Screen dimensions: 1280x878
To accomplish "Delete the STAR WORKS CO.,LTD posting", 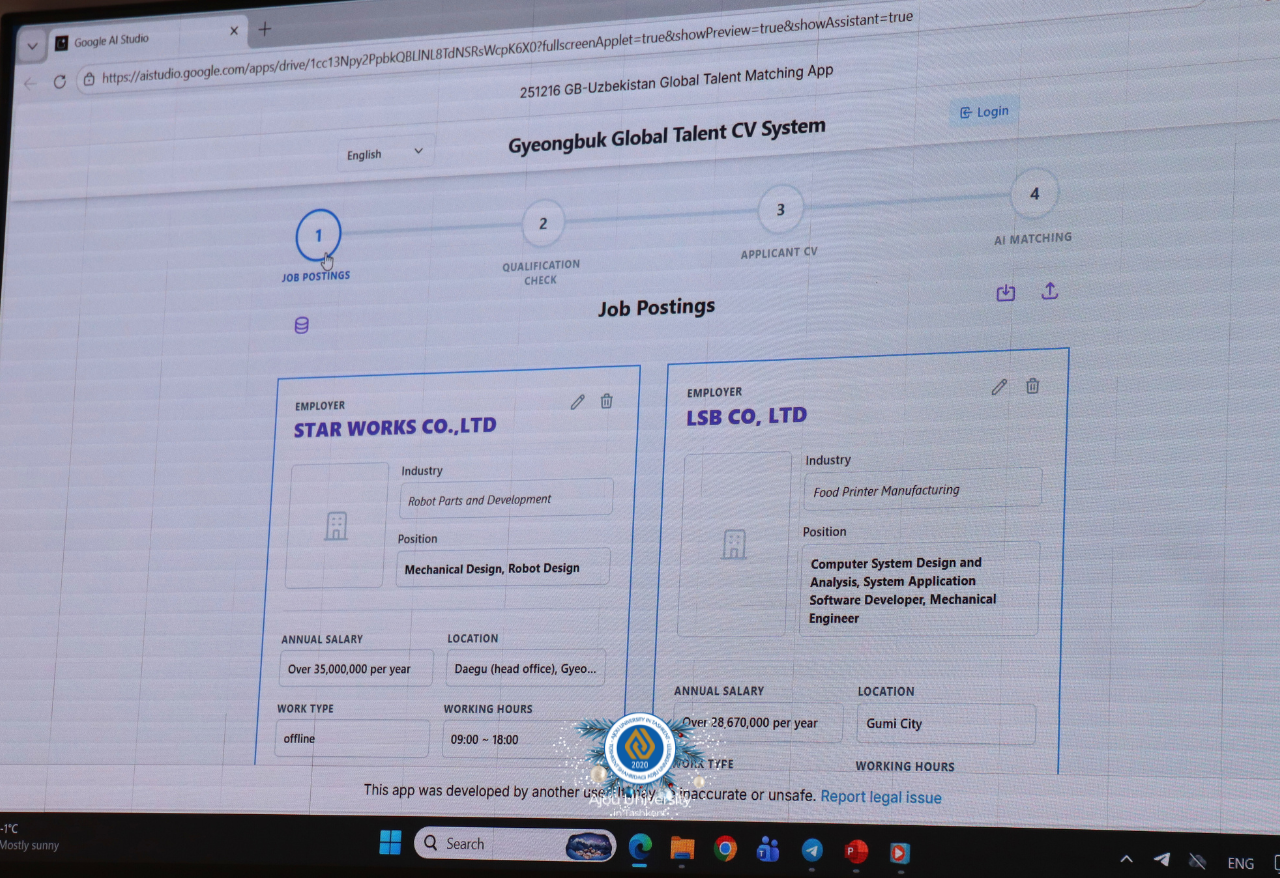I will pyautogui.click(x=606, y=401).
